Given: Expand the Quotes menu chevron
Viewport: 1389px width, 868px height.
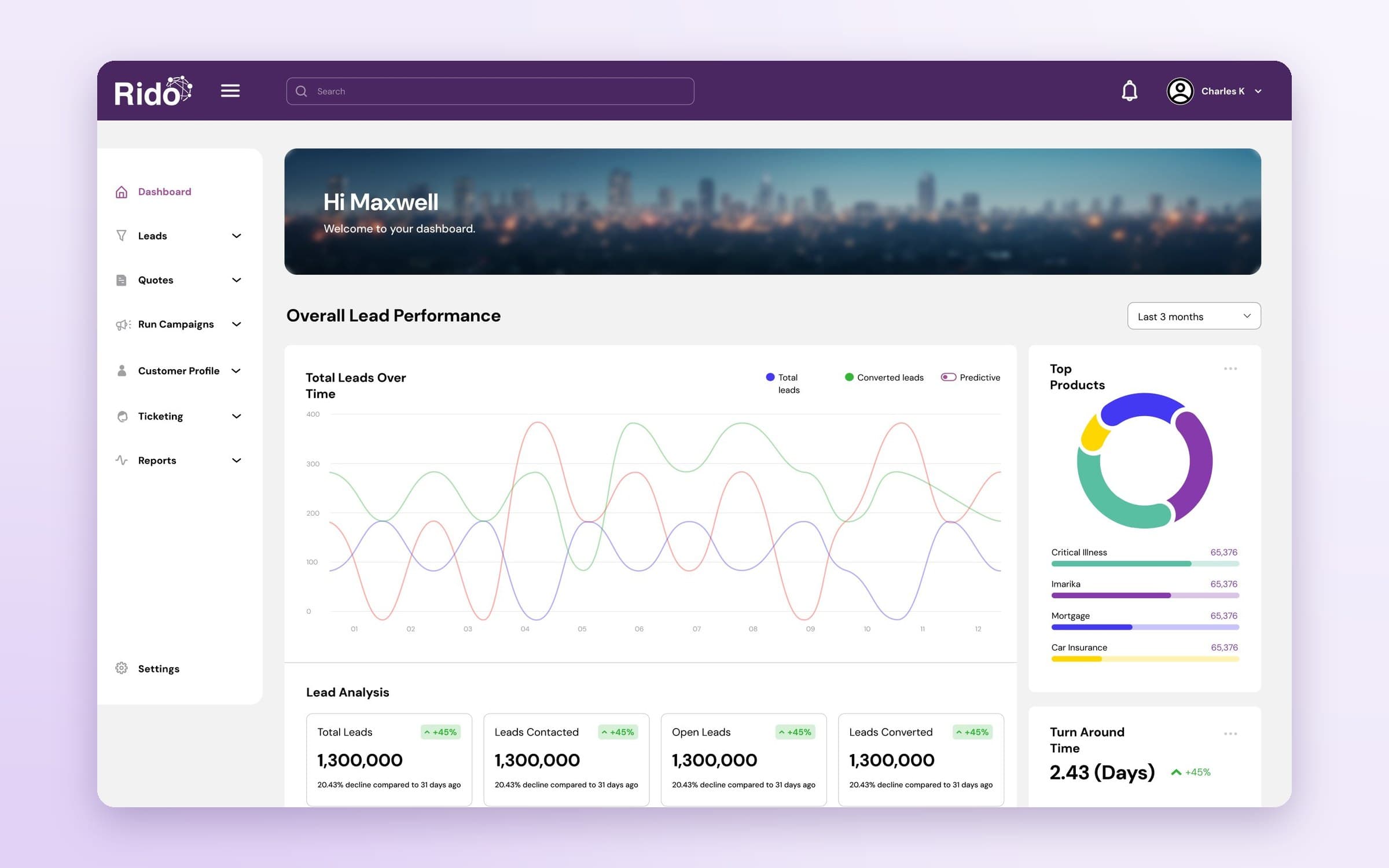Looking at the screenshot, I should (x=236, y=280).
